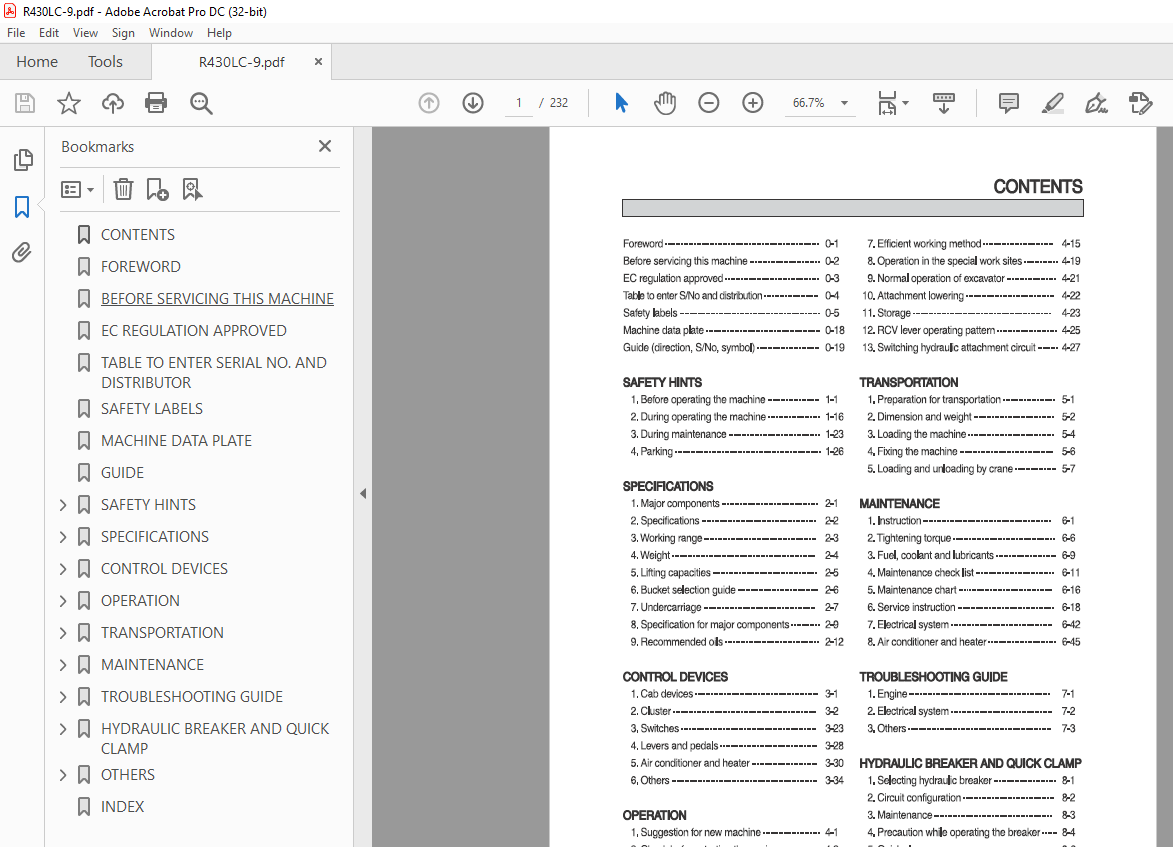Open EC REGULATION APPROVED bookmark
Image resolution: width=1173 pixels, height=847 pixels.
click(194, 331)
